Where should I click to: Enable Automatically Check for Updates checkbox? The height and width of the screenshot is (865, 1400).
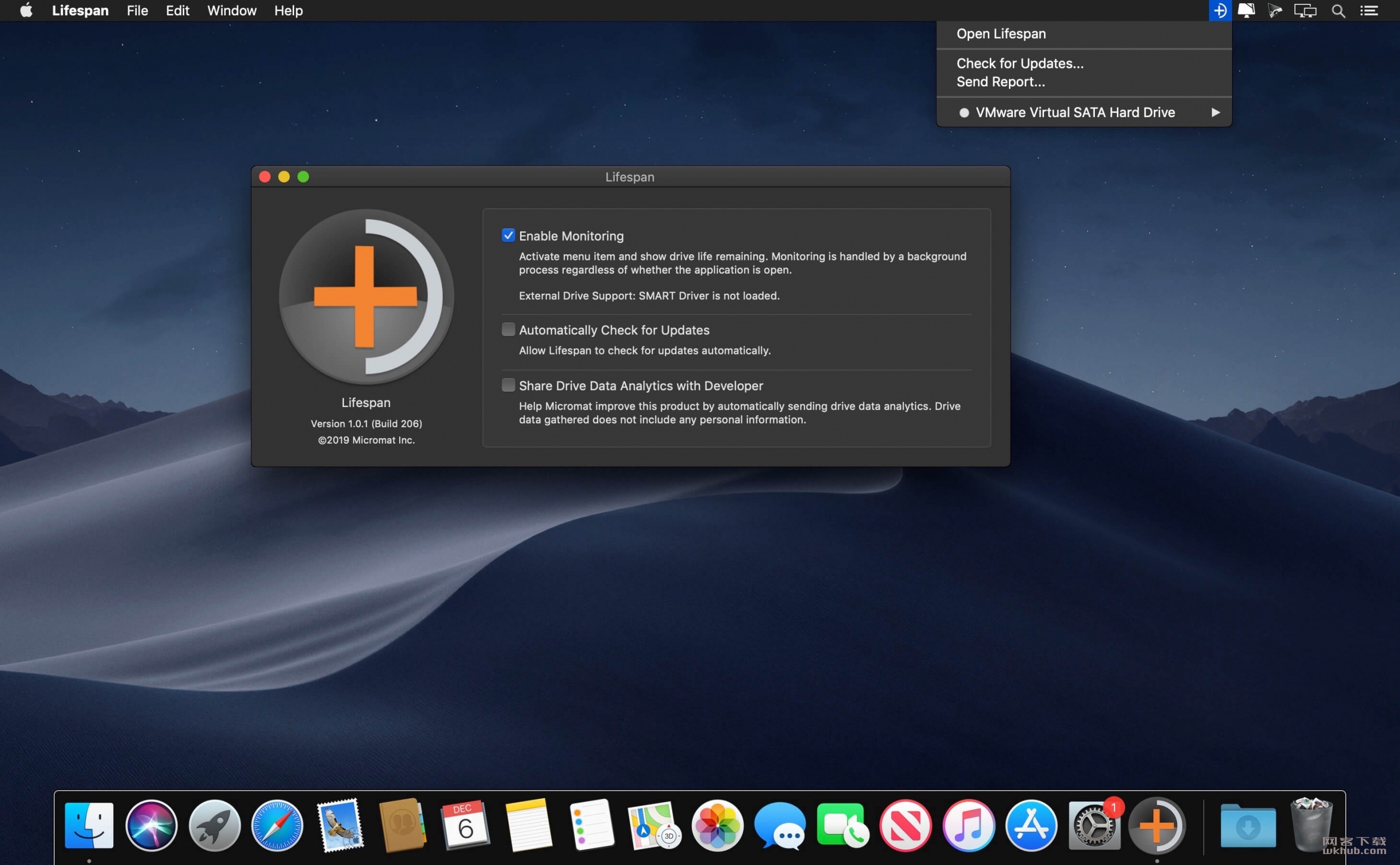pyautogui.click(x=508, y=329)
